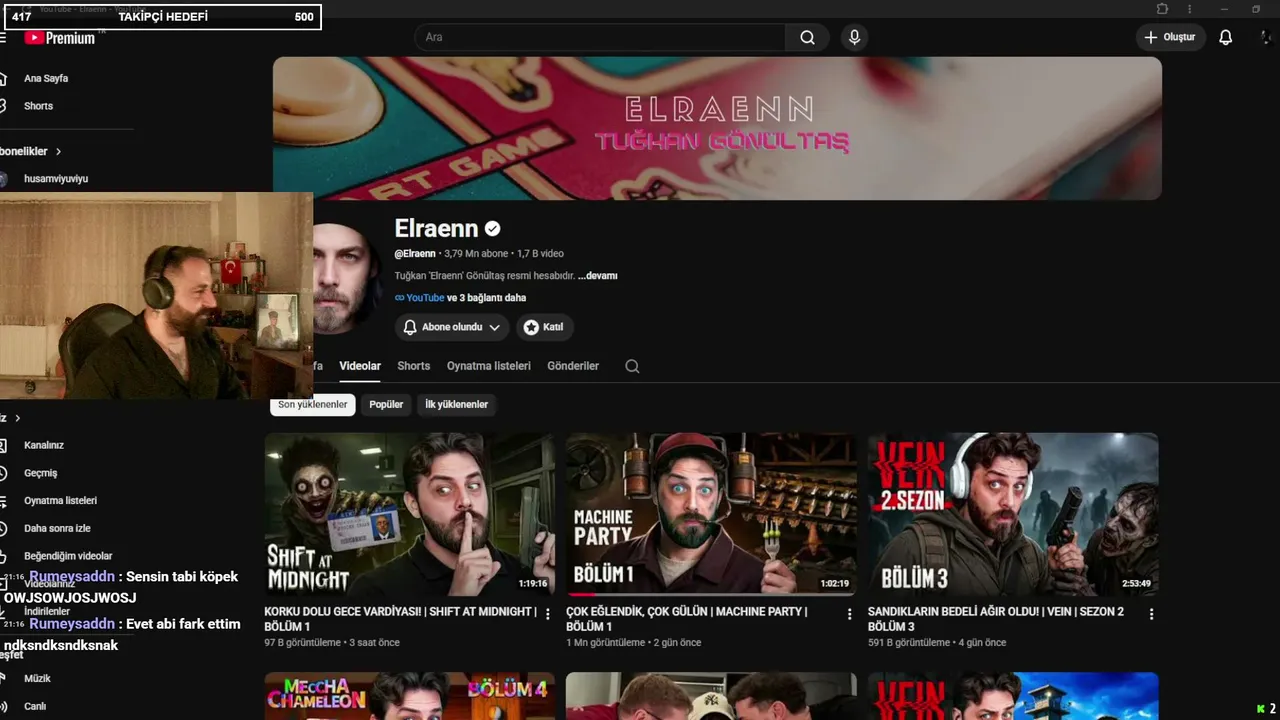Click the Elraenn channel banner image
This screenshot has width=1280, height=720.
717,128
